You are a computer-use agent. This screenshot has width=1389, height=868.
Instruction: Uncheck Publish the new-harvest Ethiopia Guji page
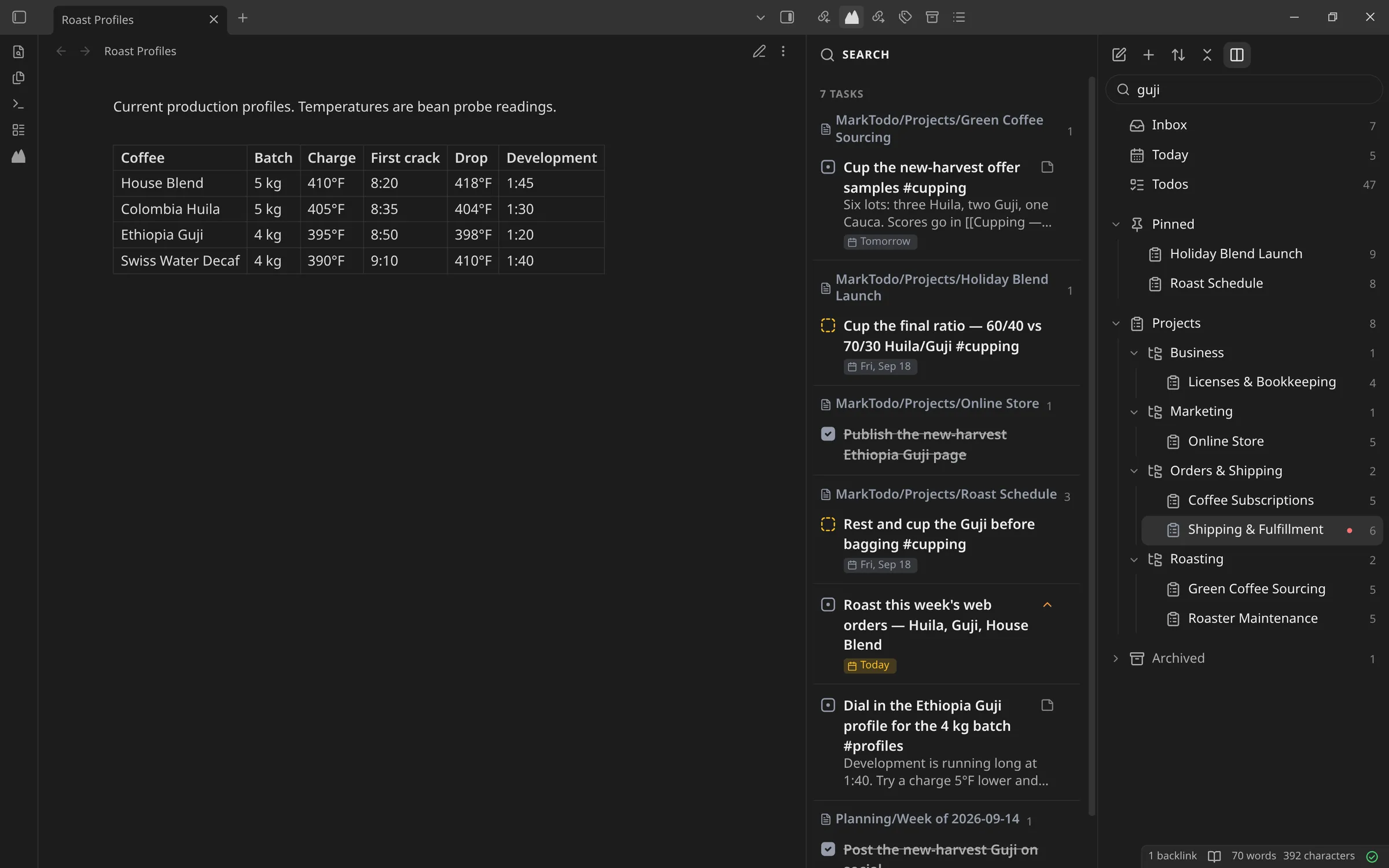point(828,434)
